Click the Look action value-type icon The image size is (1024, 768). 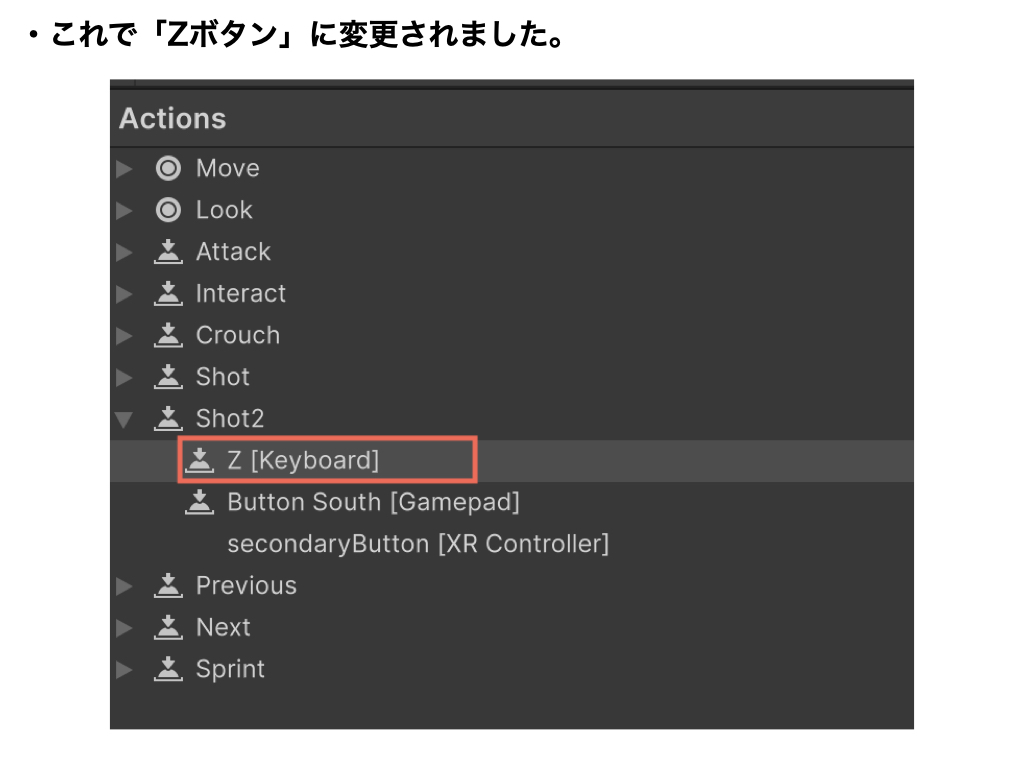point(168,210)
